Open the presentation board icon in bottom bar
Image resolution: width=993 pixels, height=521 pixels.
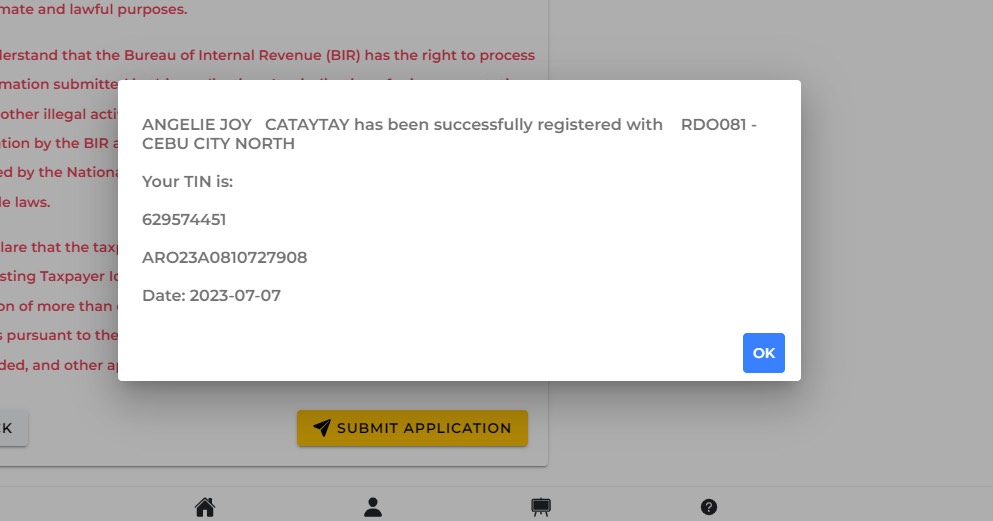point(540,507)
